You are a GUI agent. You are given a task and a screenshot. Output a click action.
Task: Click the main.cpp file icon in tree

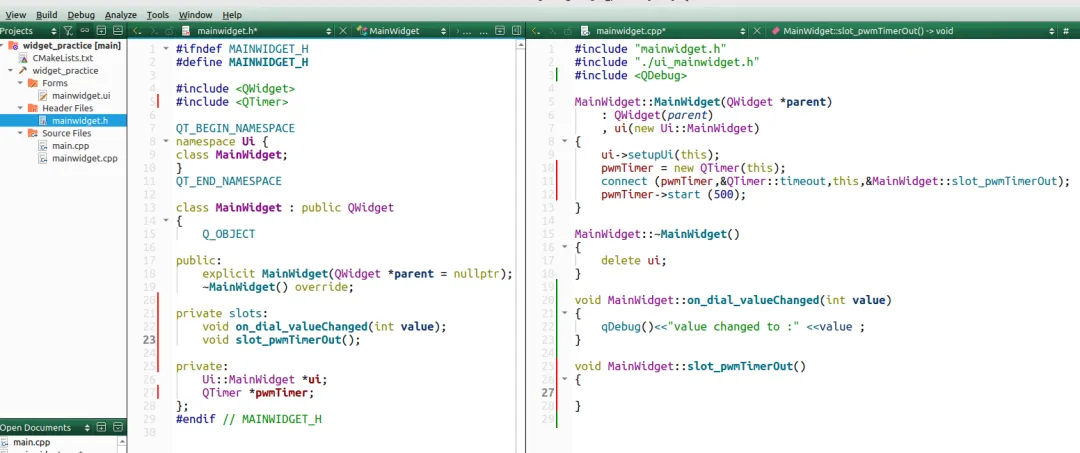43,145
